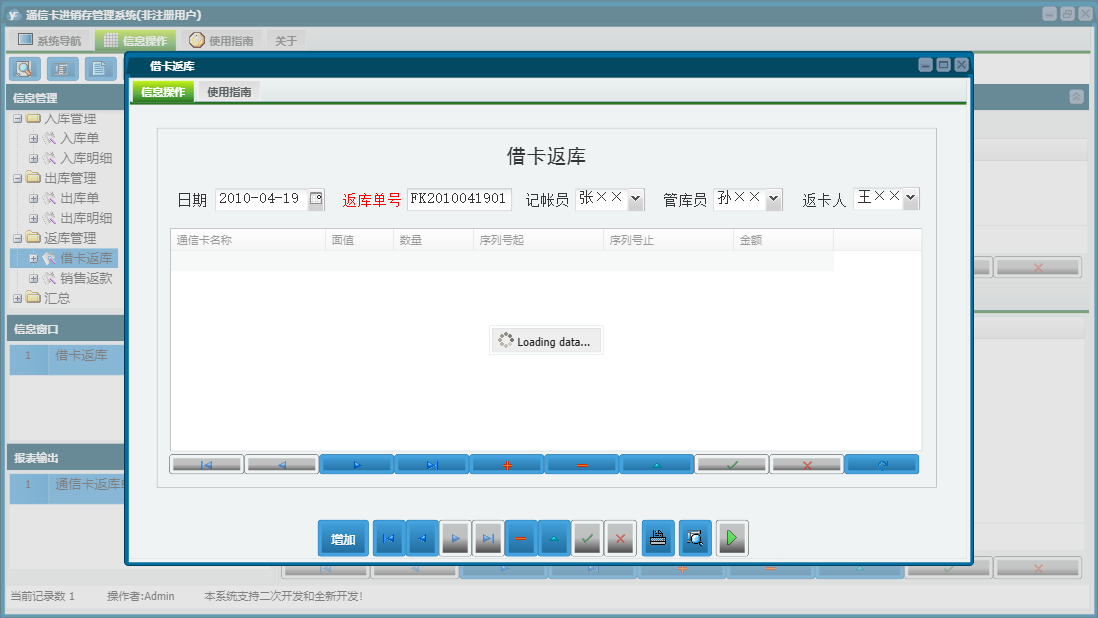Collapse the panel using the chevron button
The height and width of the screenshot is (618, 1098).
click(x=1076, y=97)
